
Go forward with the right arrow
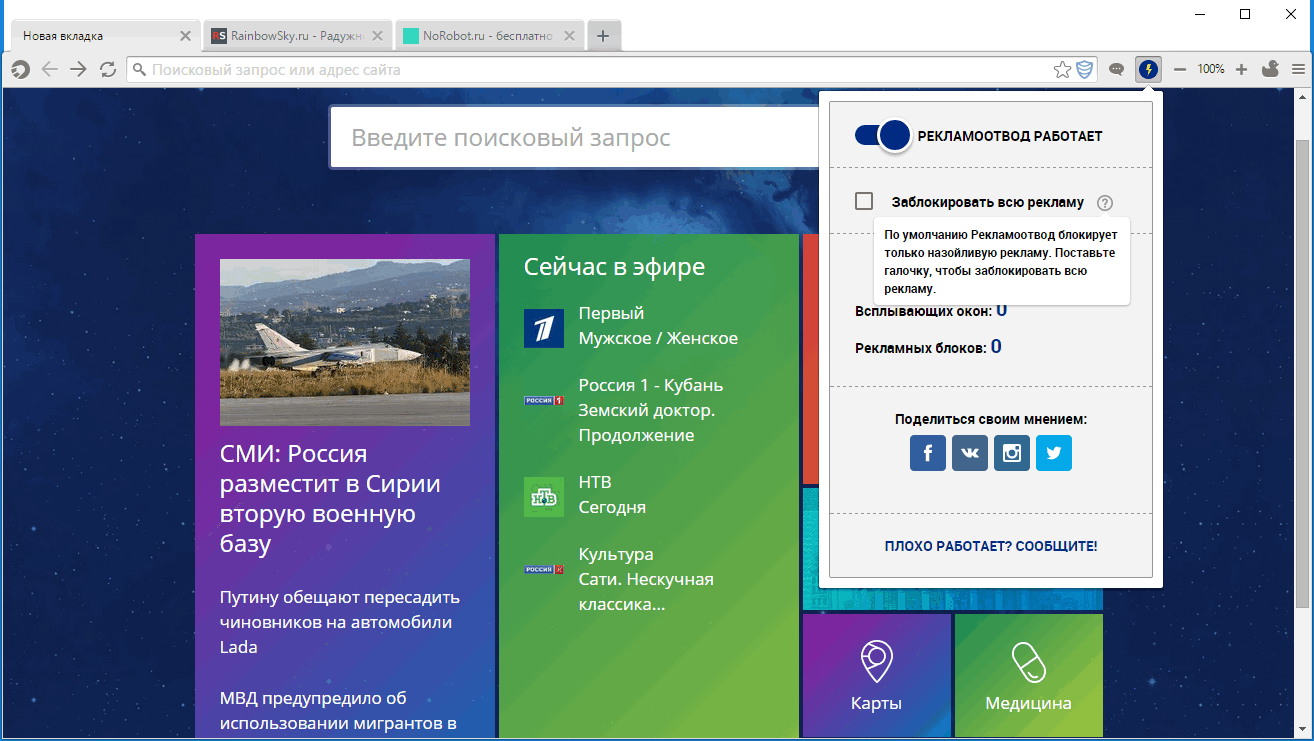coord(78,70)
